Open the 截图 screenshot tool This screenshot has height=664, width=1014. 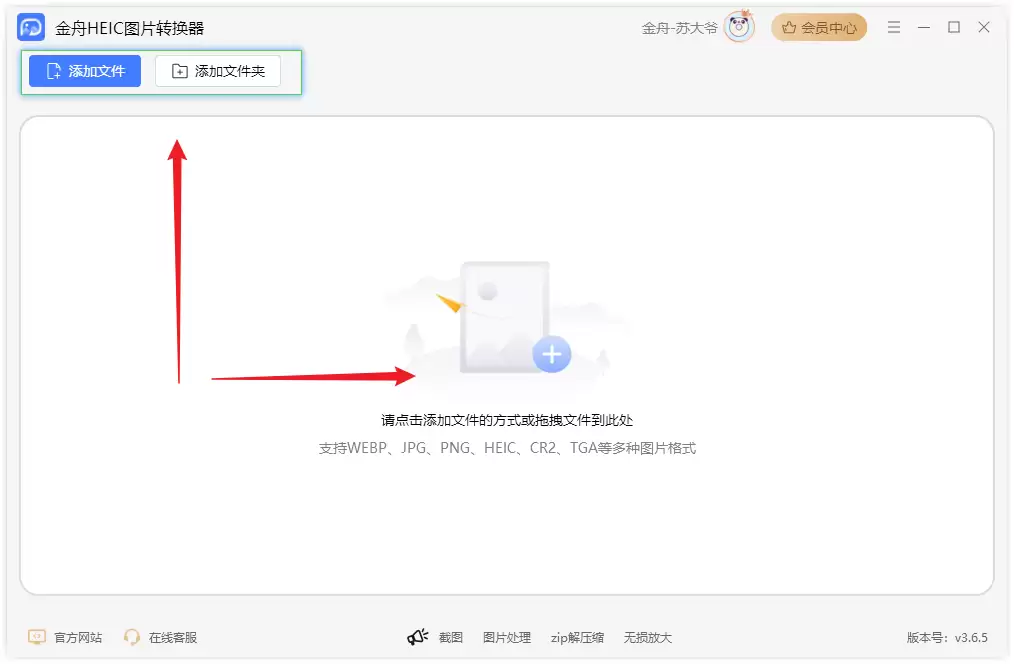451,637
